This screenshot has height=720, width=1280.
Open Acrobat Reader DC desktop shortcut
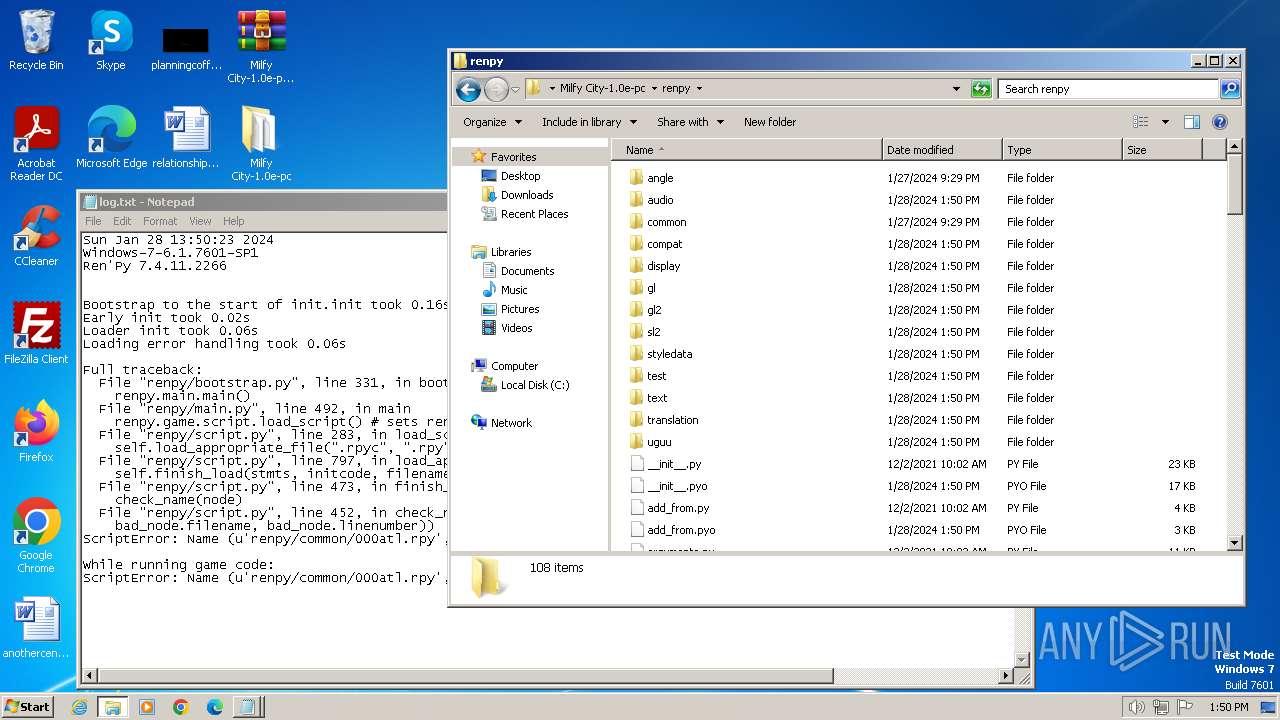(36, 144)
